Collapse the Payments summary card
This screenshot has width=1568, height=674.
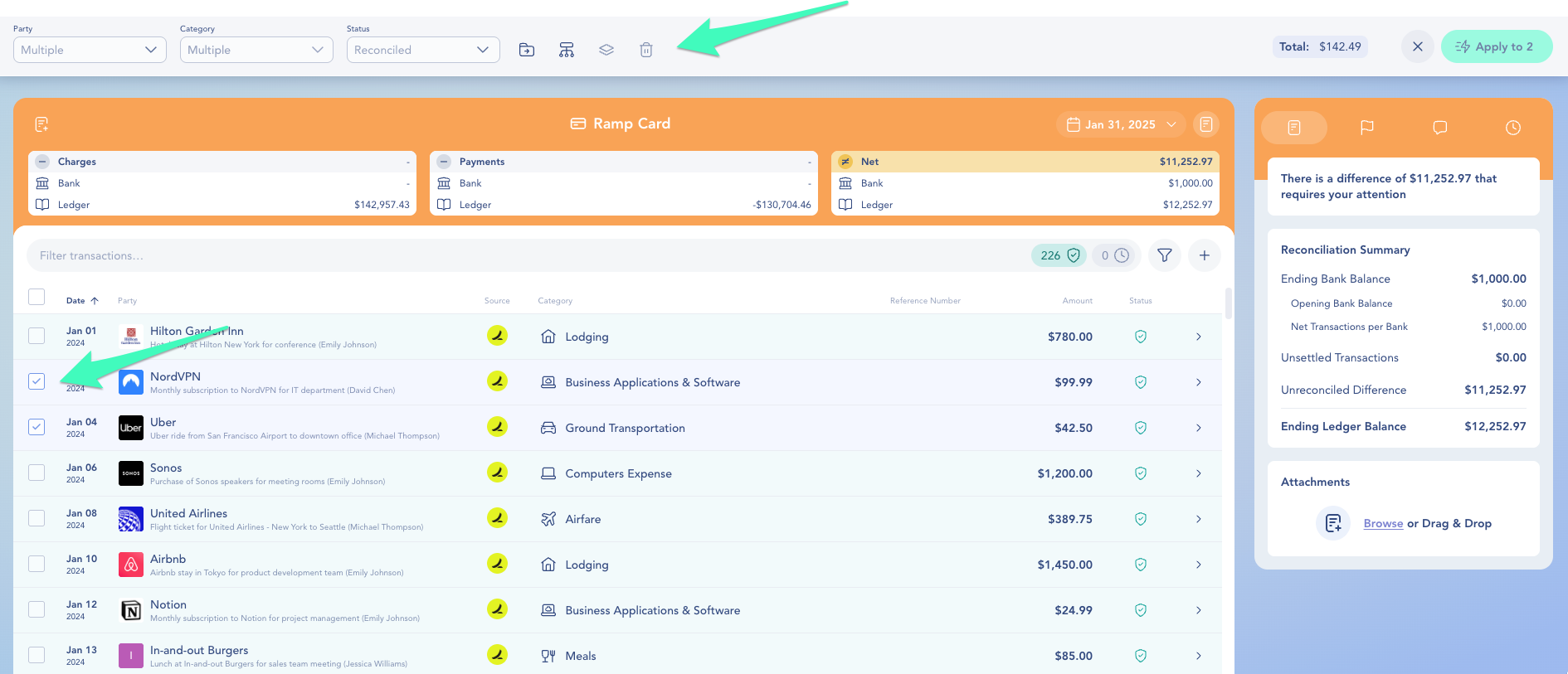444,162
